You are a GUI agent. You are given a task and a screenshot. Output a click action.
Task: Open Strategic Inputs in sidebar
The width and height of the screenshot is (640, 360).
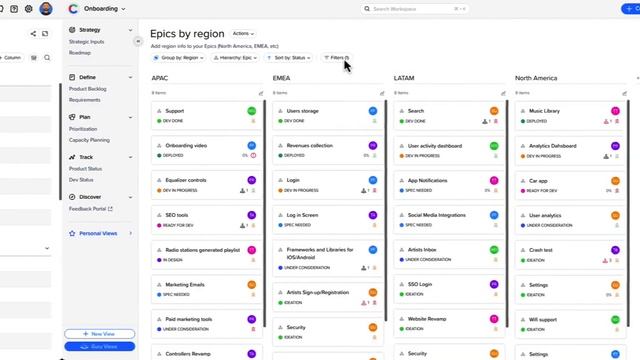(87, 42)
